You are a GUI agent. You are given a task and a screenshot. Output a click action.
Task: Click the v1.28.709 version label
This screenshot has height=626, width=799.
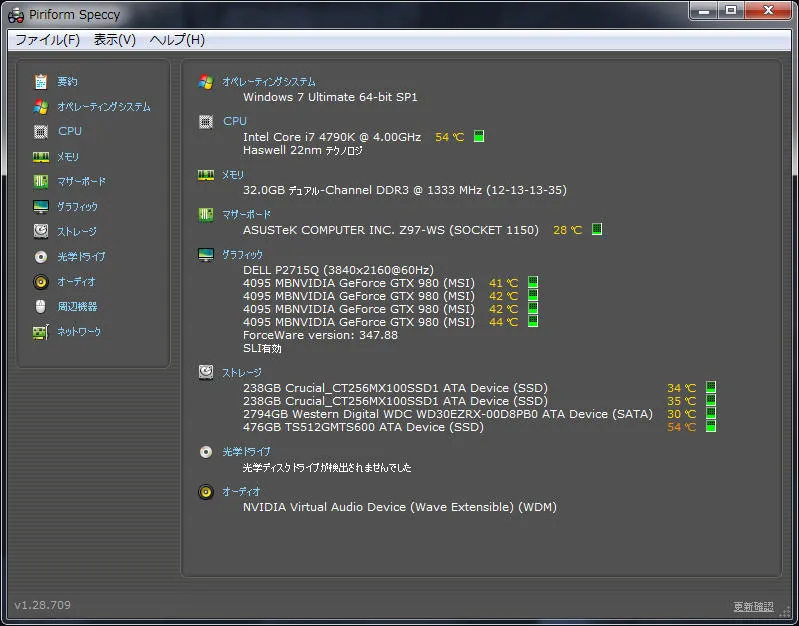[x=42, y=605]
